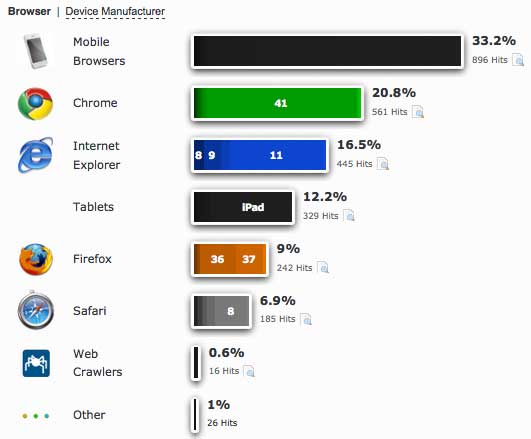Open details icon next to 896 Hits
Image resolution: width=531 pixels, height=439 pixels.
(518, 60)
